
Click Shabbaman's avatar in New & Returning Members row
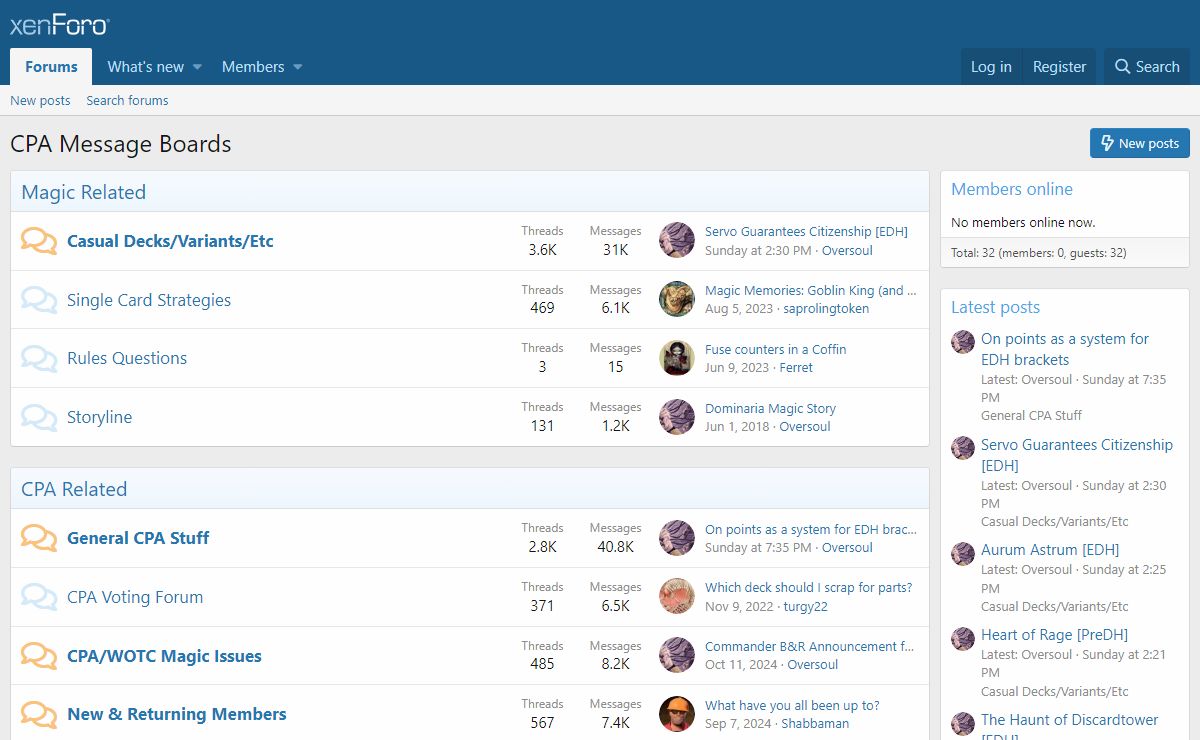pos(677,714)
